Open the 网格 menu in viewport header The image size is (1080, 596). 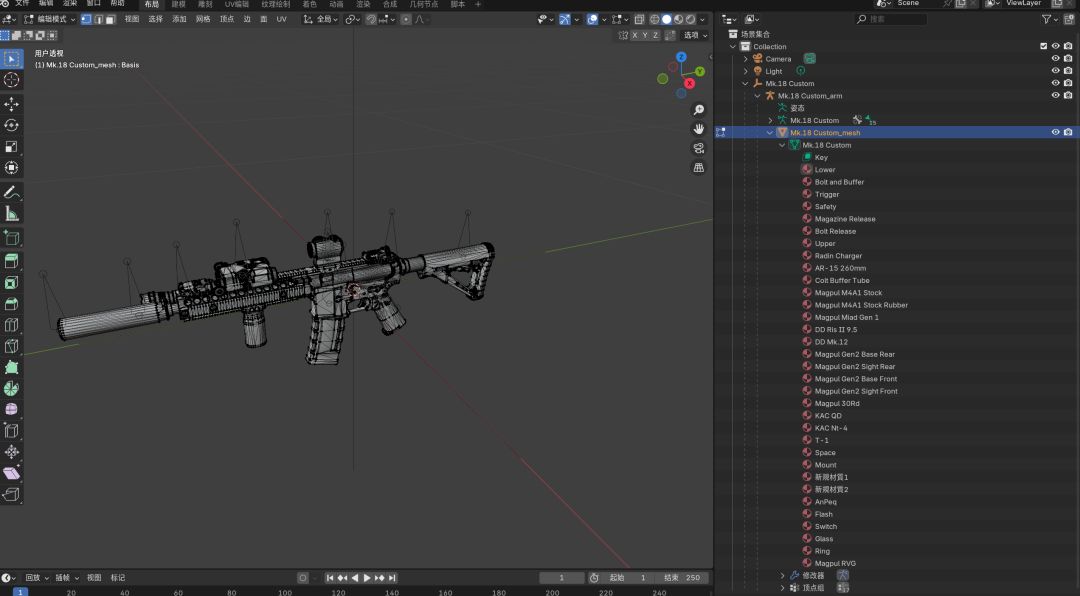[203, 19]
